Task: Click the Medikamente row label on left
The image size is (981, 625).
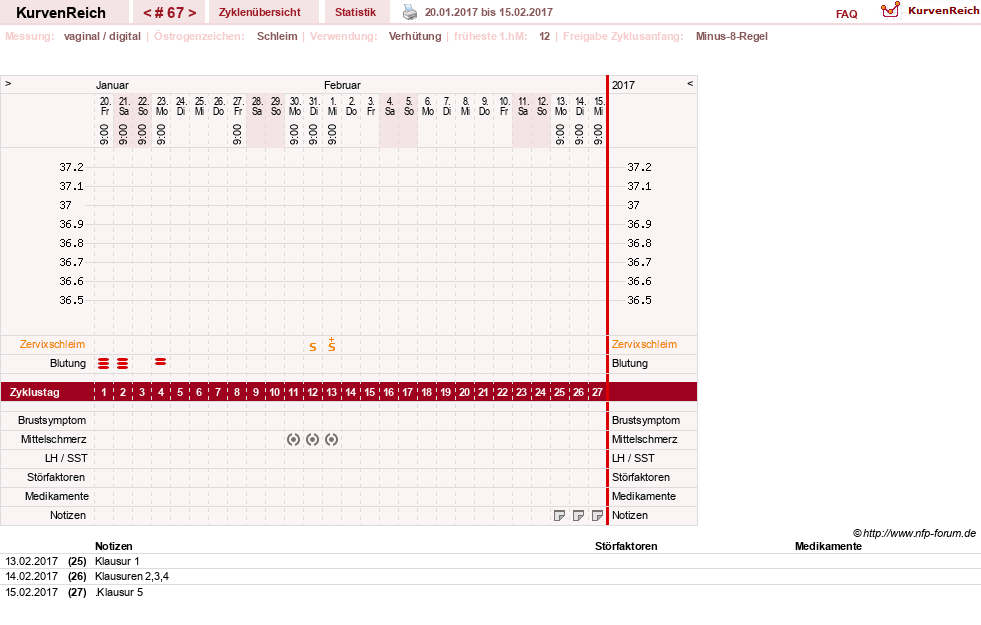Action: click(x=57, y=496)
